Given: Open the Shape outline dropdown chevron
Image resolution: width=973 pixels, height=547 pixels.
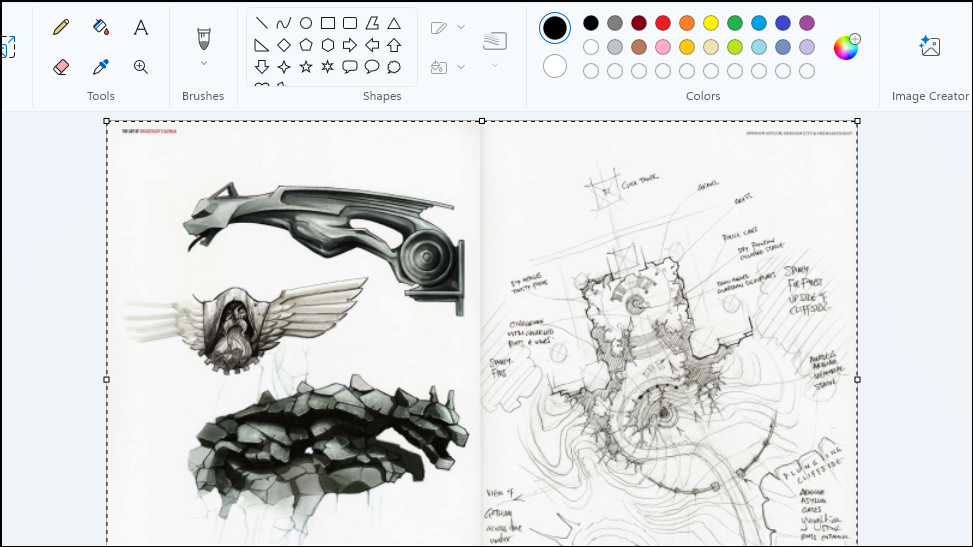Looking at the screenshot, I should (x=461, y=27).
